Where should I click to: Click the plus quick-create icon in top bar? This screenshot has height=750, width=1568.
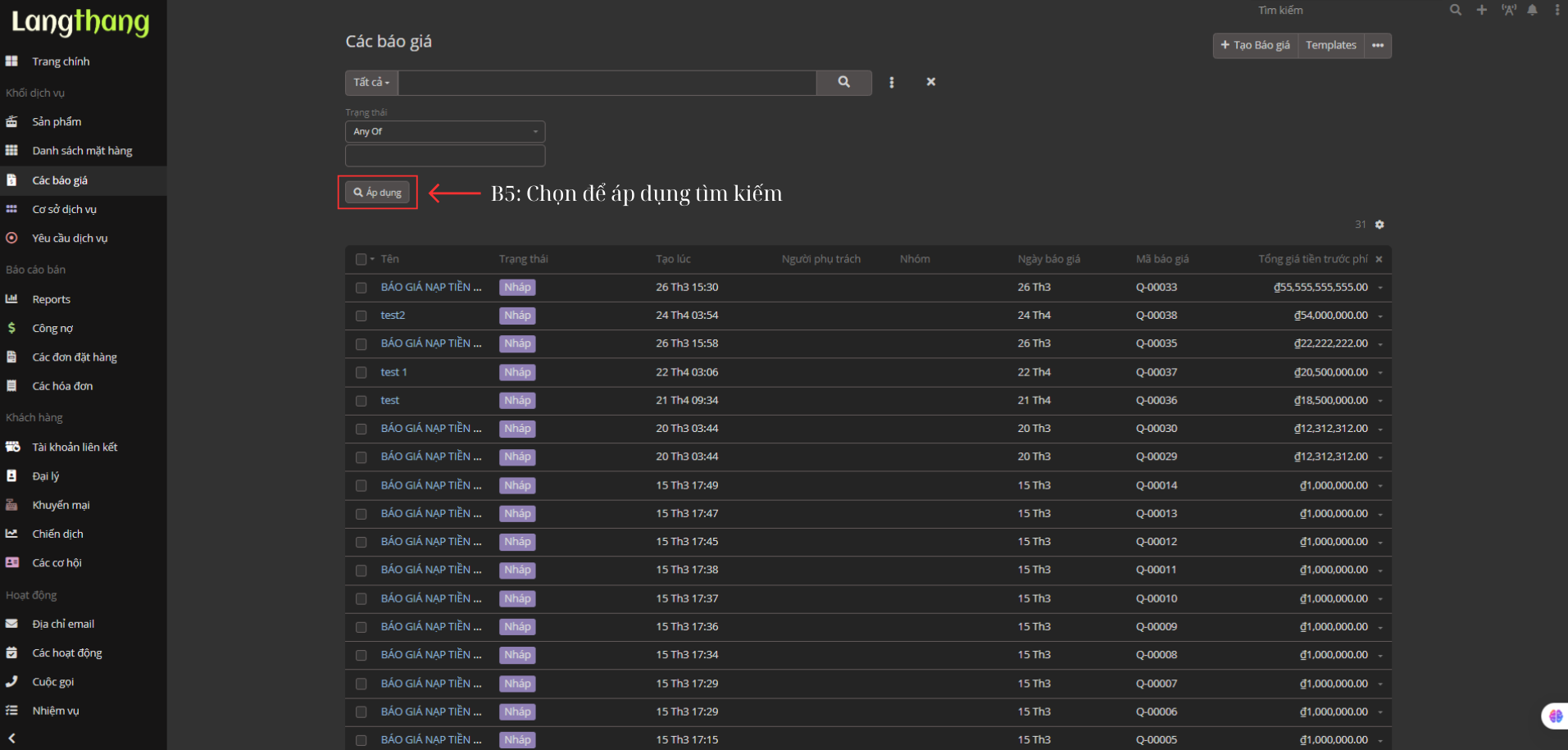tap(1481, 10)
